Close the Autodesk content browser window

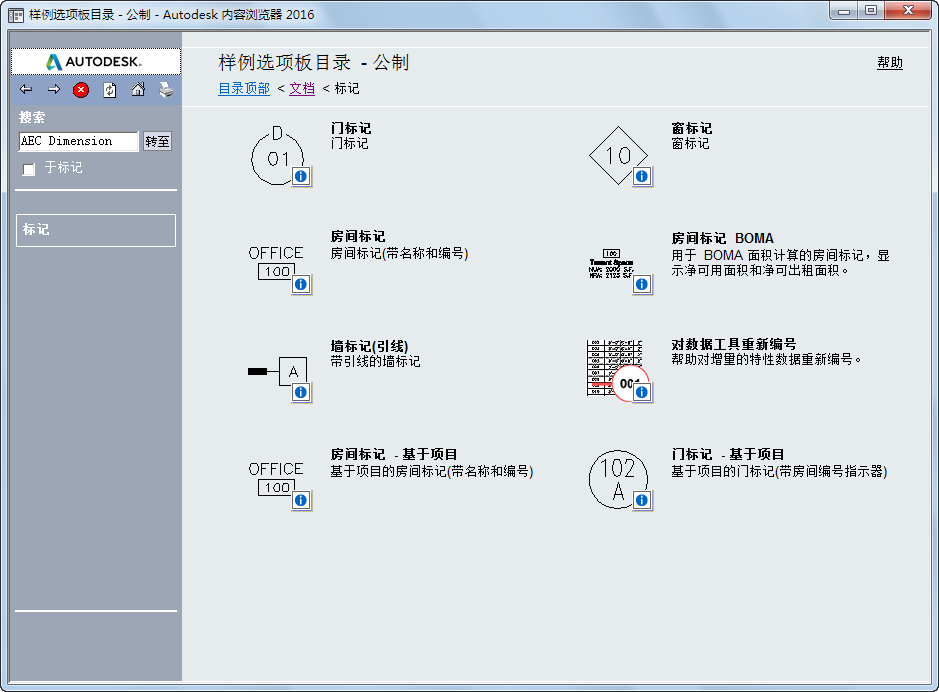(908, 11)
